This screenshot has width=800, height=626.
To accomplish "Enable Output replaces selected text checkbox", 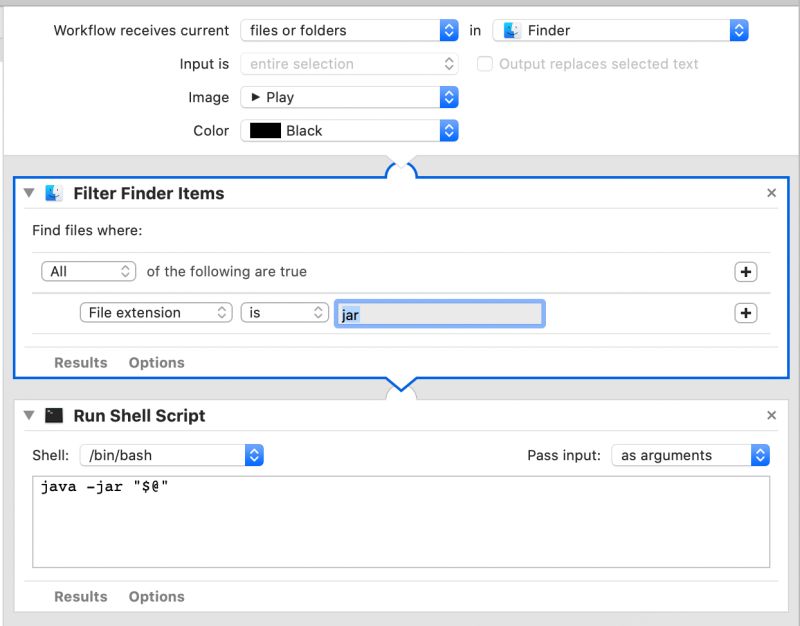I will [x=485, y=64].
